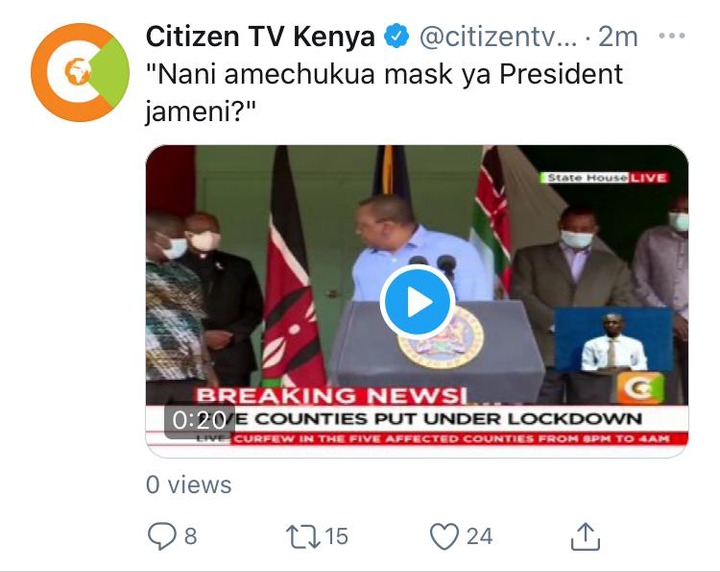The width and height of the screenshot is (720, 572).
Task: Open the Citizen TV Kenya display name
Action: [260, 37]
